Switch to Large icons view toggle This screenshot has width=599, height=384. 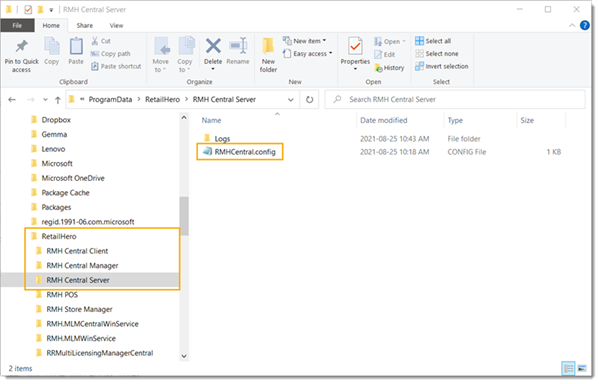(x=582, y=369)
